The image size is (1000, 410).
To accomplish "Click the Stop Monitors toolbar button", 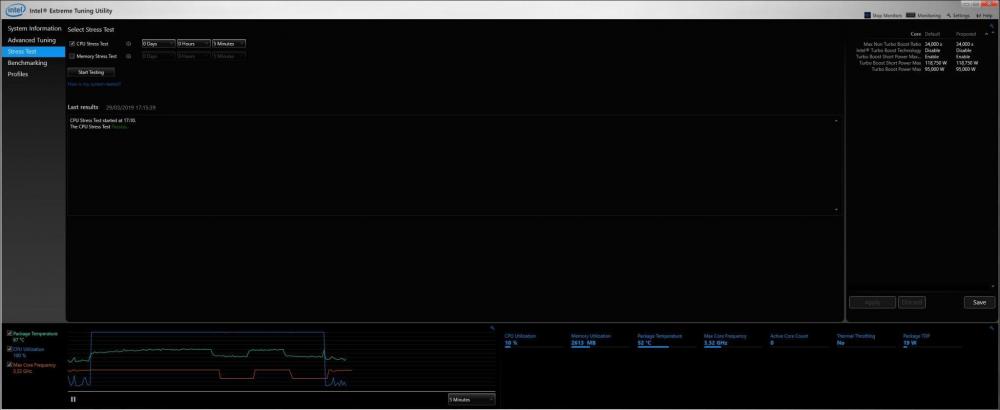I will [x=883, y=15].
